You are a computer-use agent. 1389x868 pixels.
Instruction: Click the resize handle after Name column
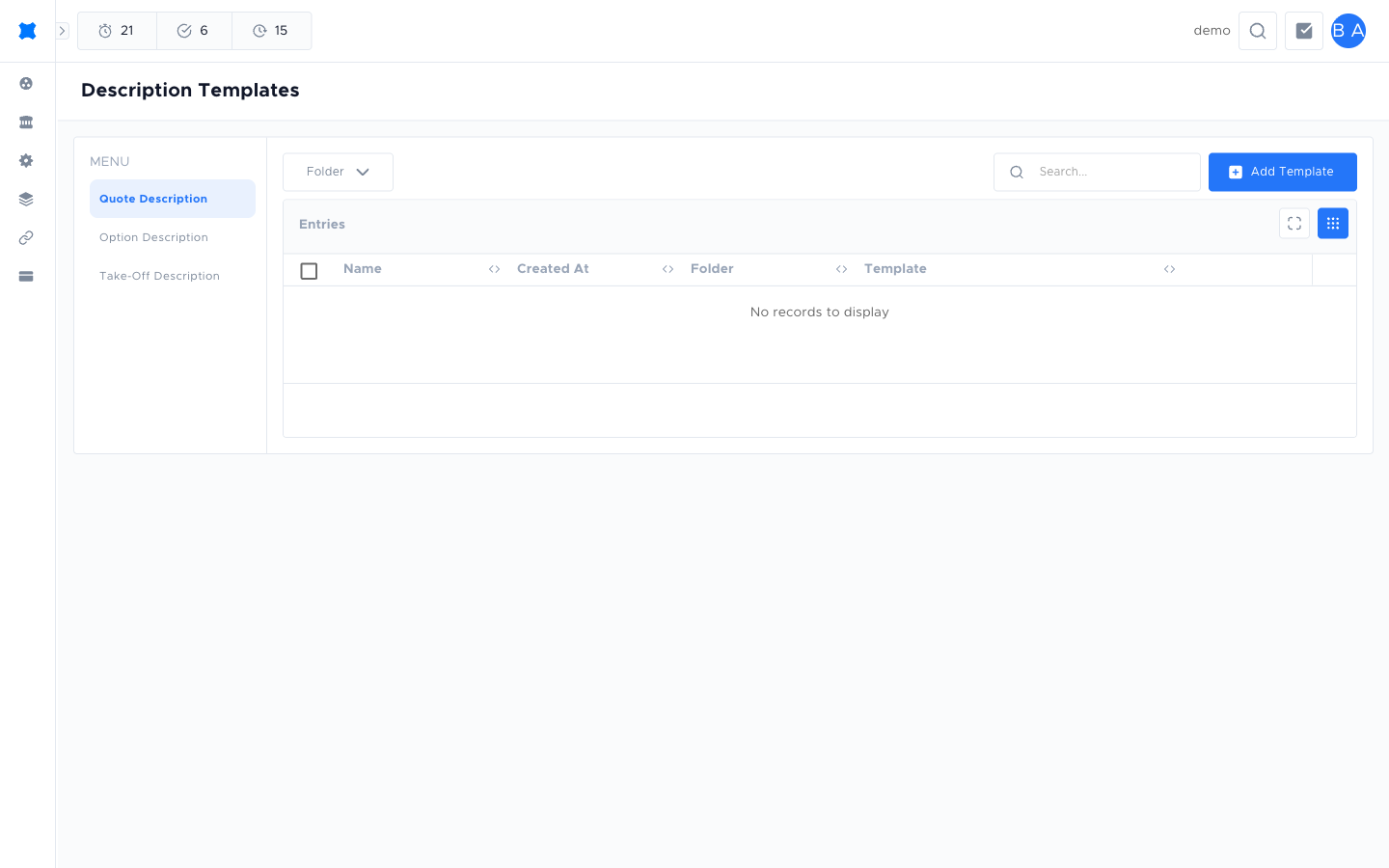tap(494, 269)
